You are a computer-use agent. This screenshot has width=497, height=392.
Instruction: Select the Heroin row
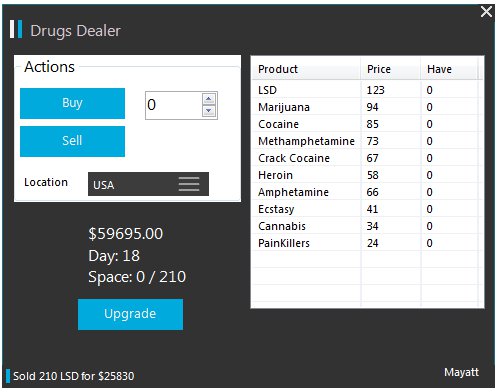[367, 175]
